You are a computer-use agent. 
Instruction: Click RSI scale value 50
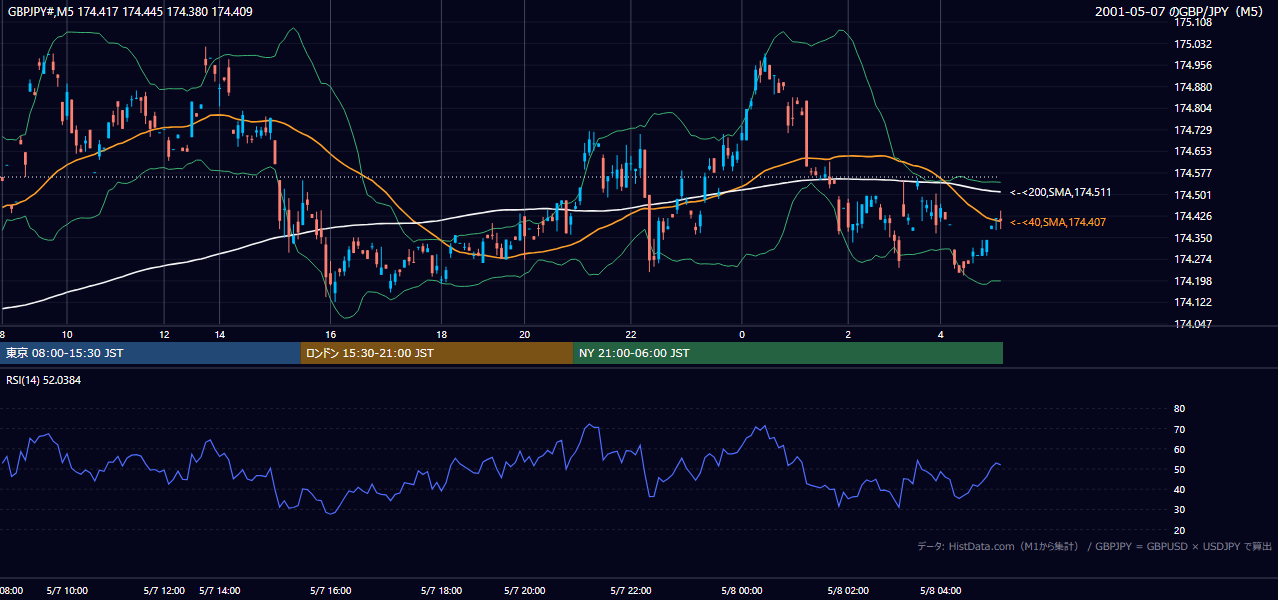point(1179,469)
